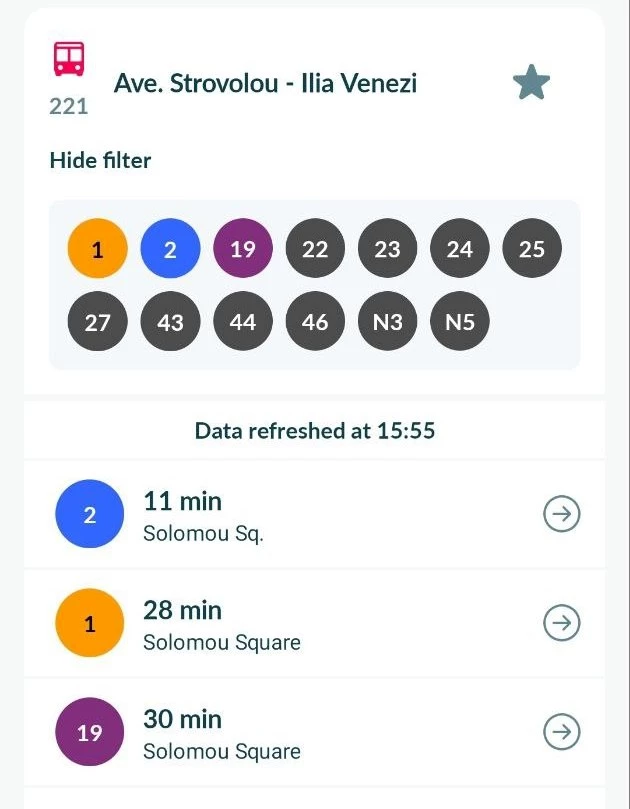Open details arrow for route 19 arrival
This screenshot has height=809, width=630.
tap(561, 732)
